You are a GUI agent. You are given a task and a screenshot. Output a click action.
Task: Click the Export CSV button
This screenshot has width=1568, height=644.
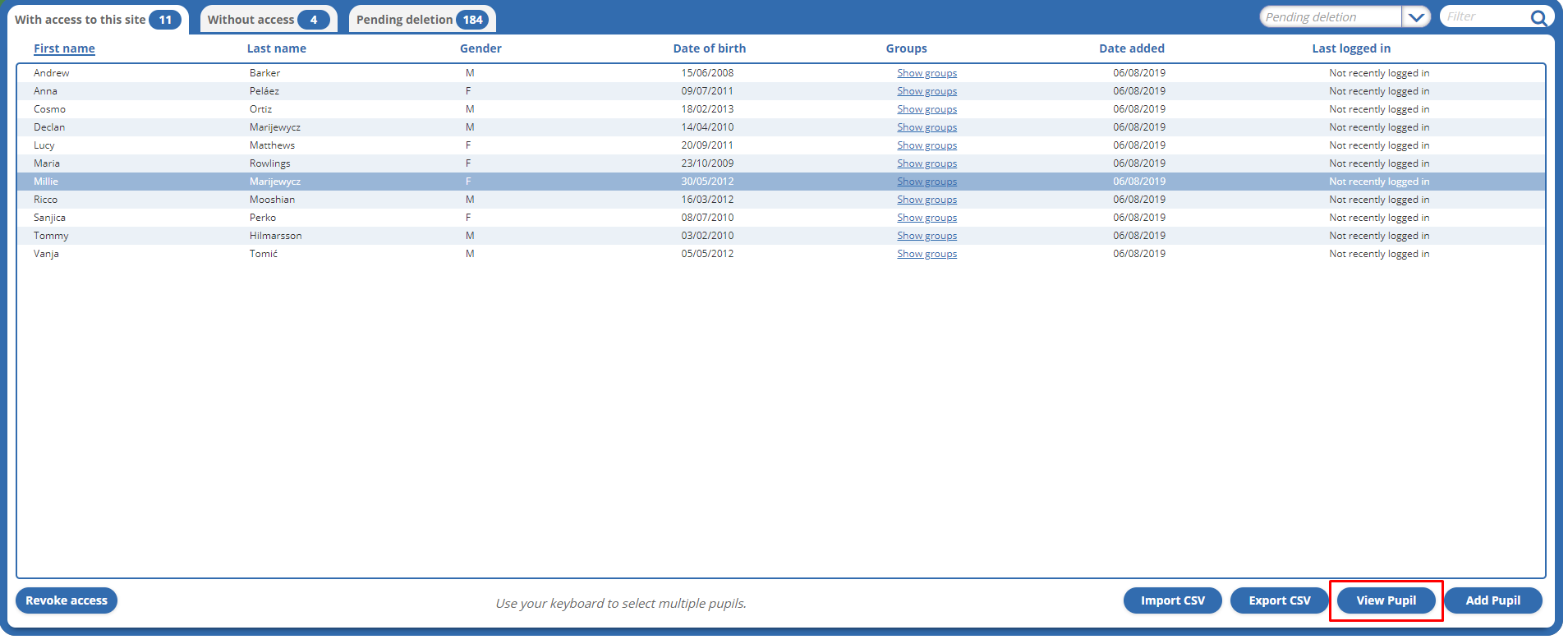[1279, 600]
